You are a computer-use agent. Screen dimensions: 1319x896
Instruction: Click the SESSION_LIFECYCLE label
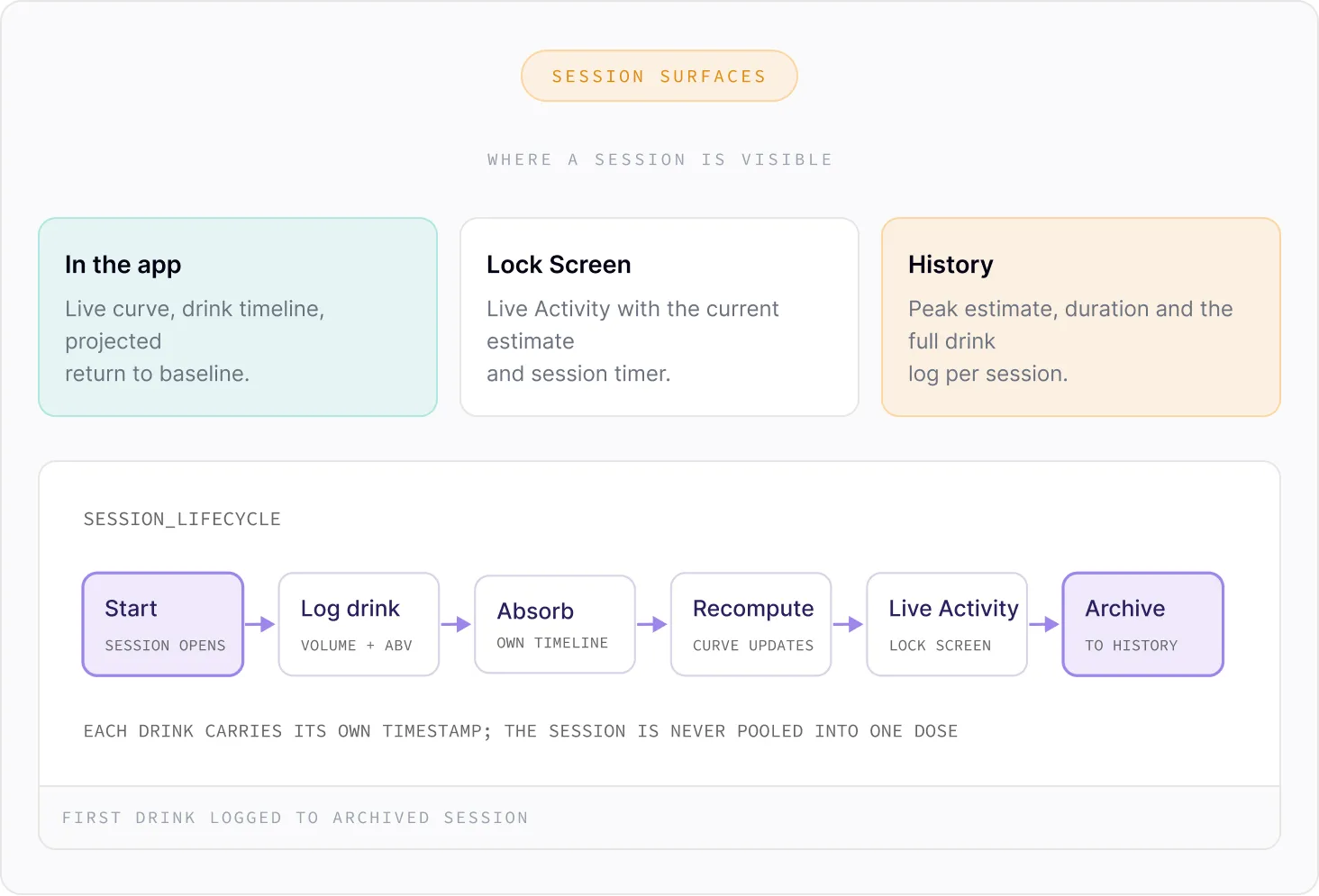pos(182,519)
